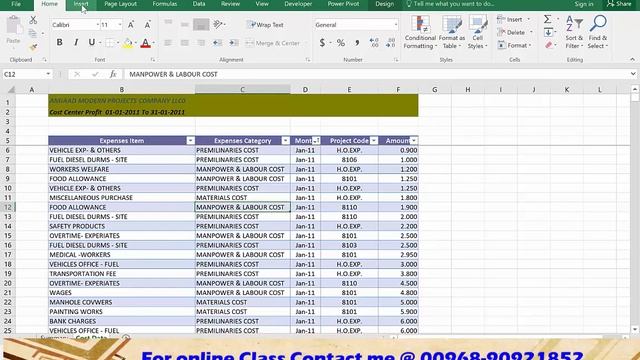The width and height of the screenshot is (640, 360).
Task: Click the AutoSum sigma icon
Action: coord(548,19)
